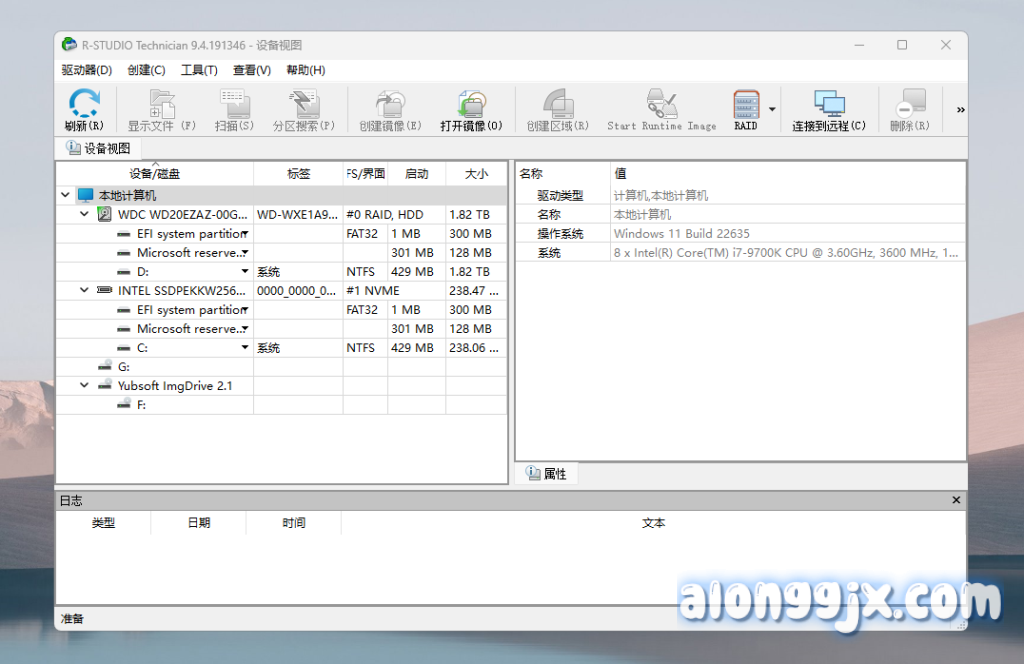Open the dropdown arrow on D: partition
Image resolution: width=1024 pixels, height=664 pixels.
pyautogui.click(x=245, y=272)
